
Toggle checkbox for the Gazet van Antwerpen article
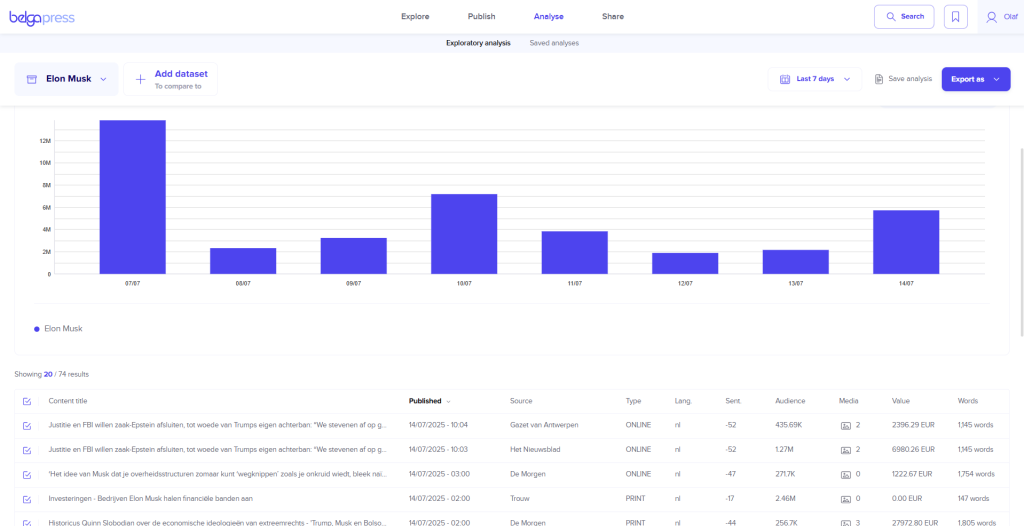pyautogui.click(x=27, y=426)
